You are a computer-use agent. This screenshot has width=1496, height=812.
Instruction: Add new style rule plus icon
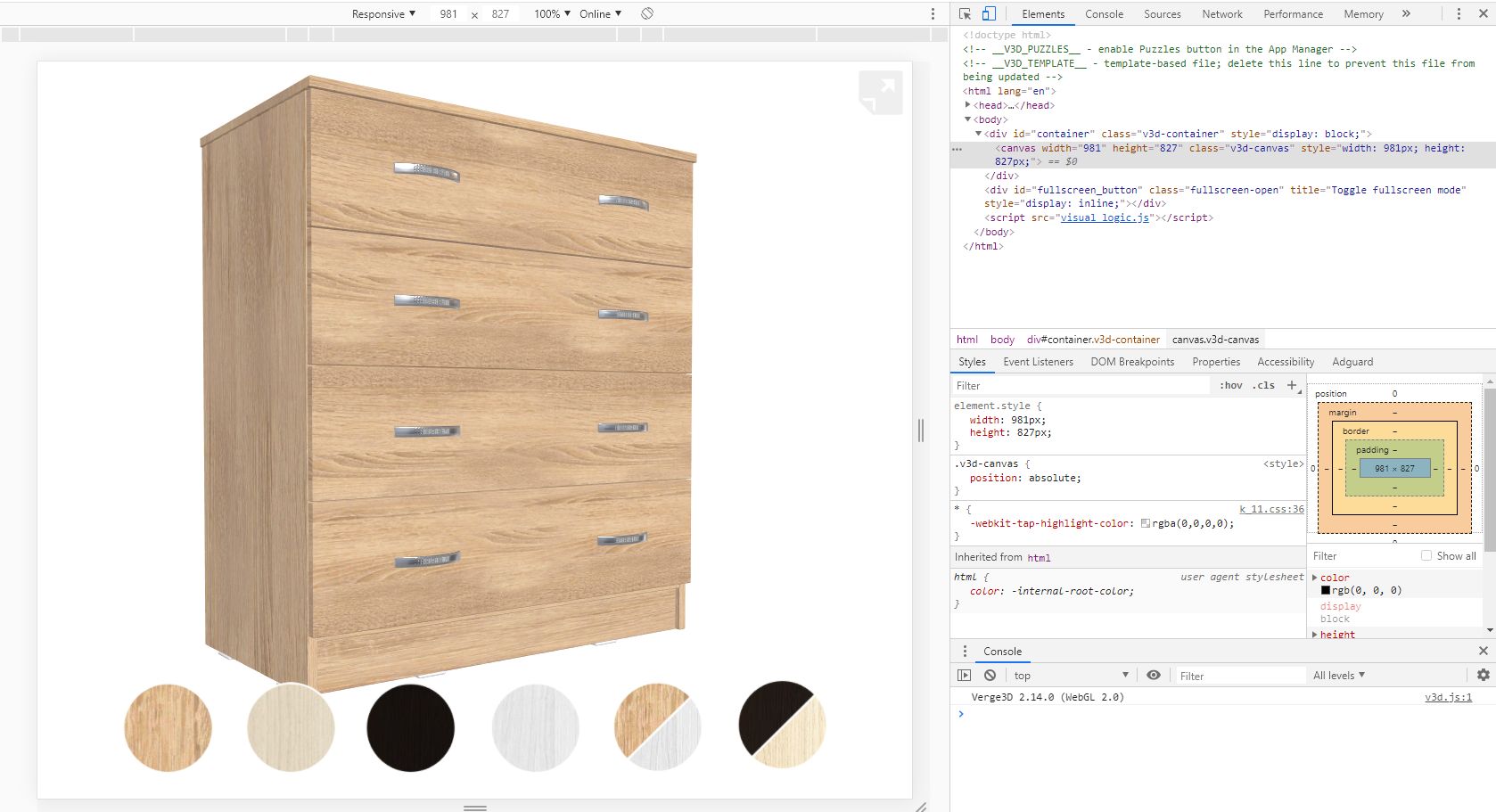pyautogui.click(x=1292, y=385)
